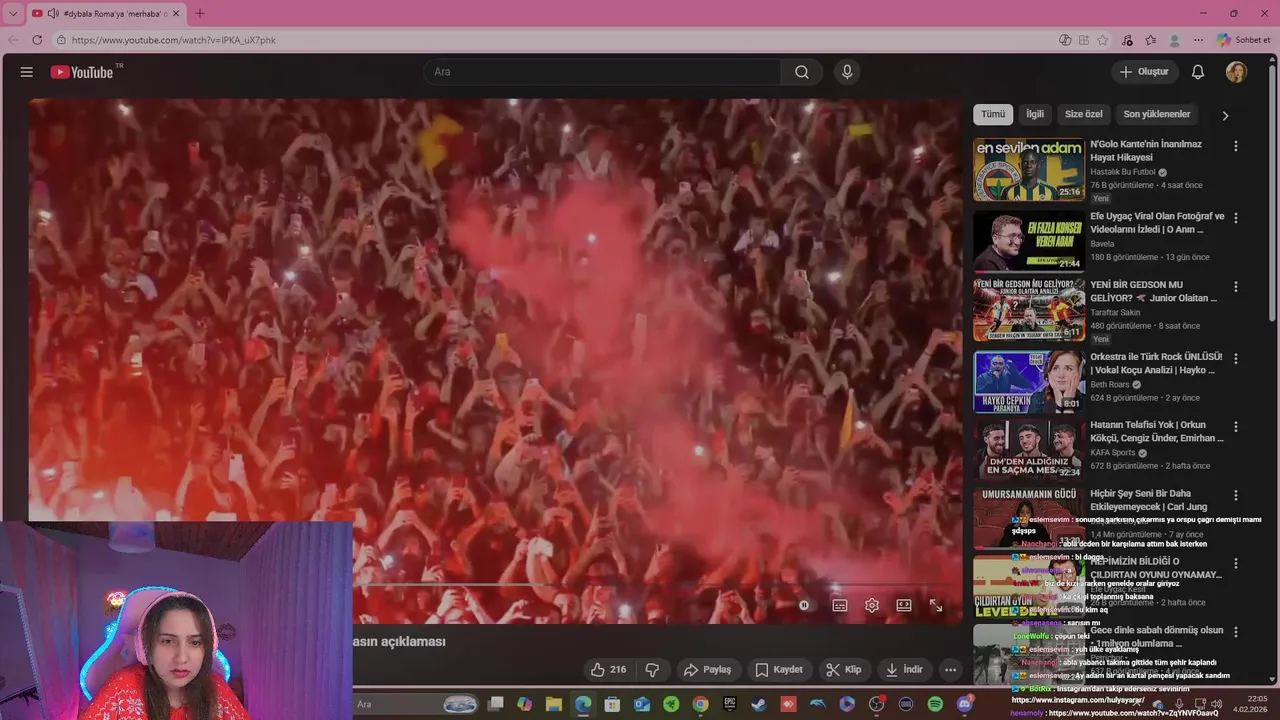Toggle theater mode in the player
1280x720 pixels.
click(904, 605)
